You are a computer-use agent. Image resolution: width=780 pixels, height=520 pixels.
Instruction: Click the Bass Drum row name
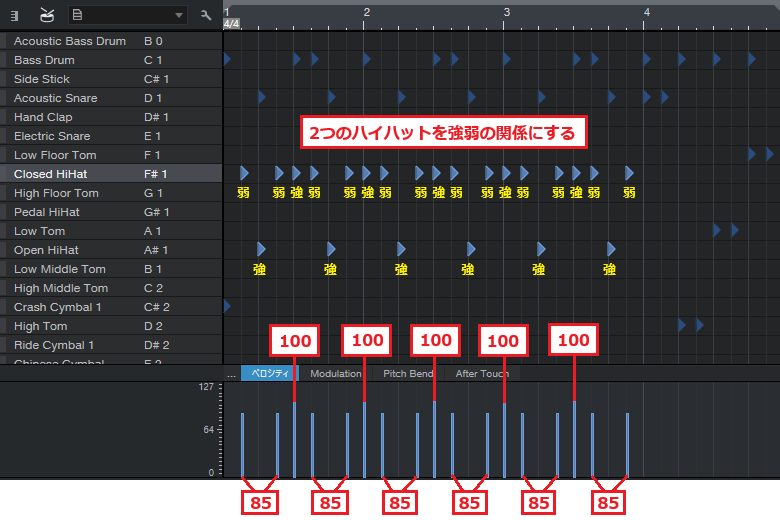[44, 60]
